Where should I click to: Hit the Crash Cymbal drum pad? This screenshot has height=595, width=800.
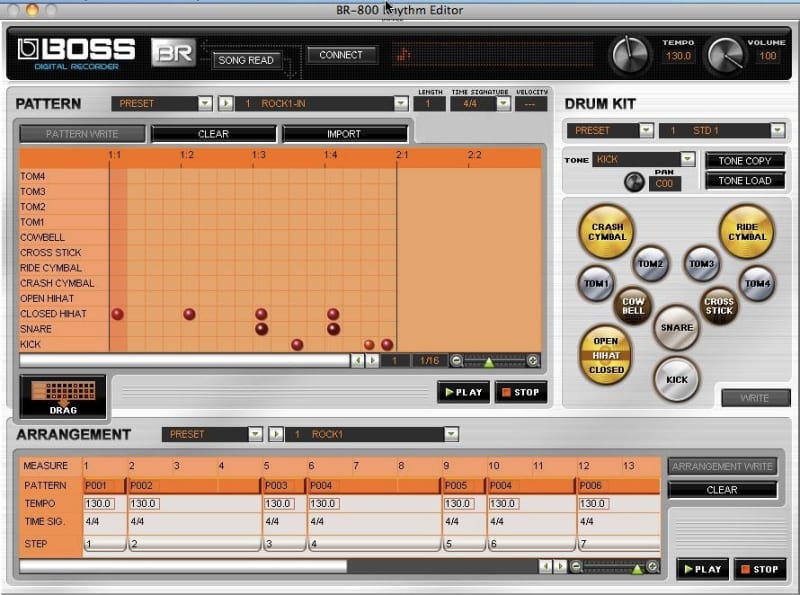607,232
